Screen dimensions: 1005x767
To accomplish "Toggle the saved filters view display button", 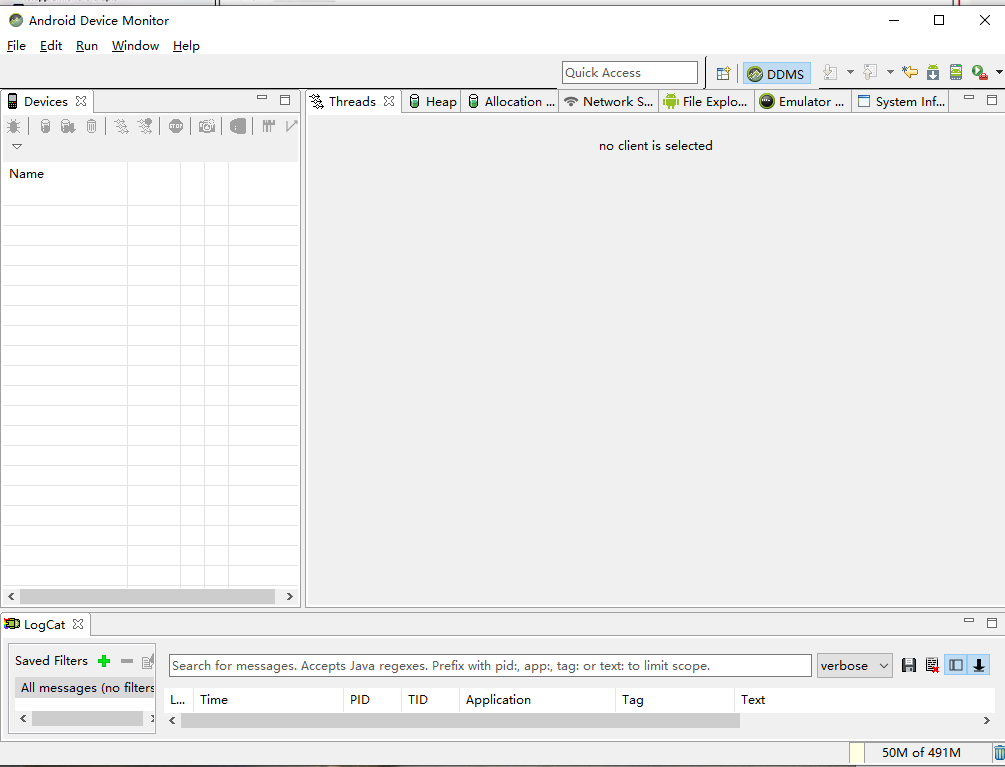I will point(956,665).
